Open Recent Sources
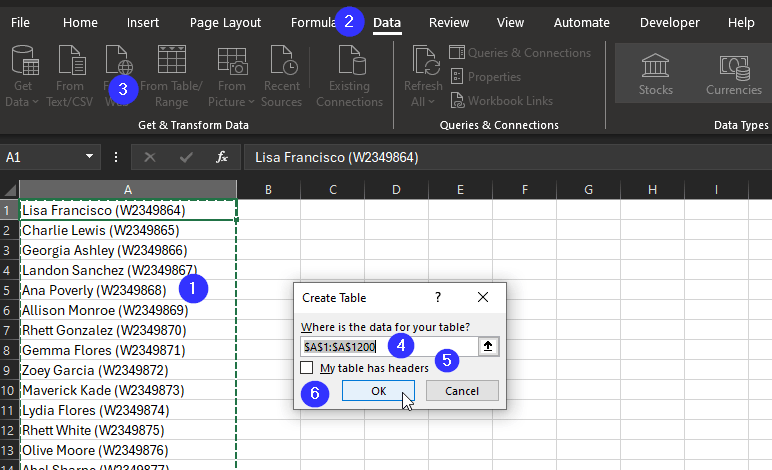This screenshot has width=772, height=470. point(282,76)
